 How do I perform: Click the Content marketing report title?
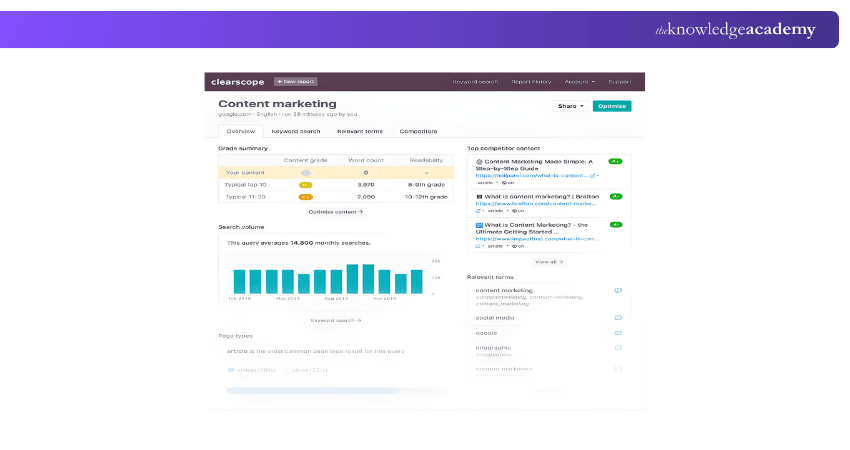tap(277, 104)
